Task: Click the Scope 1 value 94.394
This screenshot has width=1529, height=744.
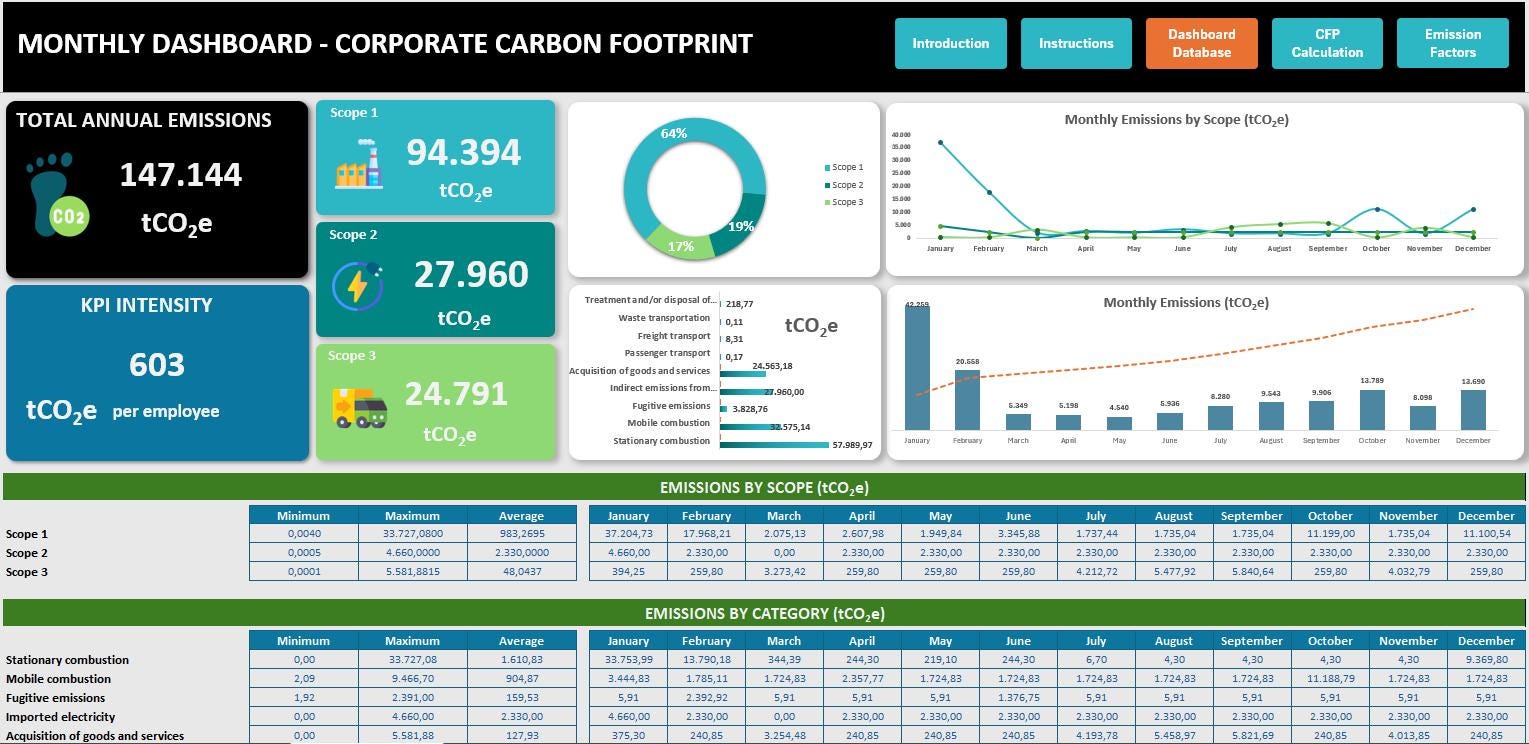Action: tap(463, 153)
